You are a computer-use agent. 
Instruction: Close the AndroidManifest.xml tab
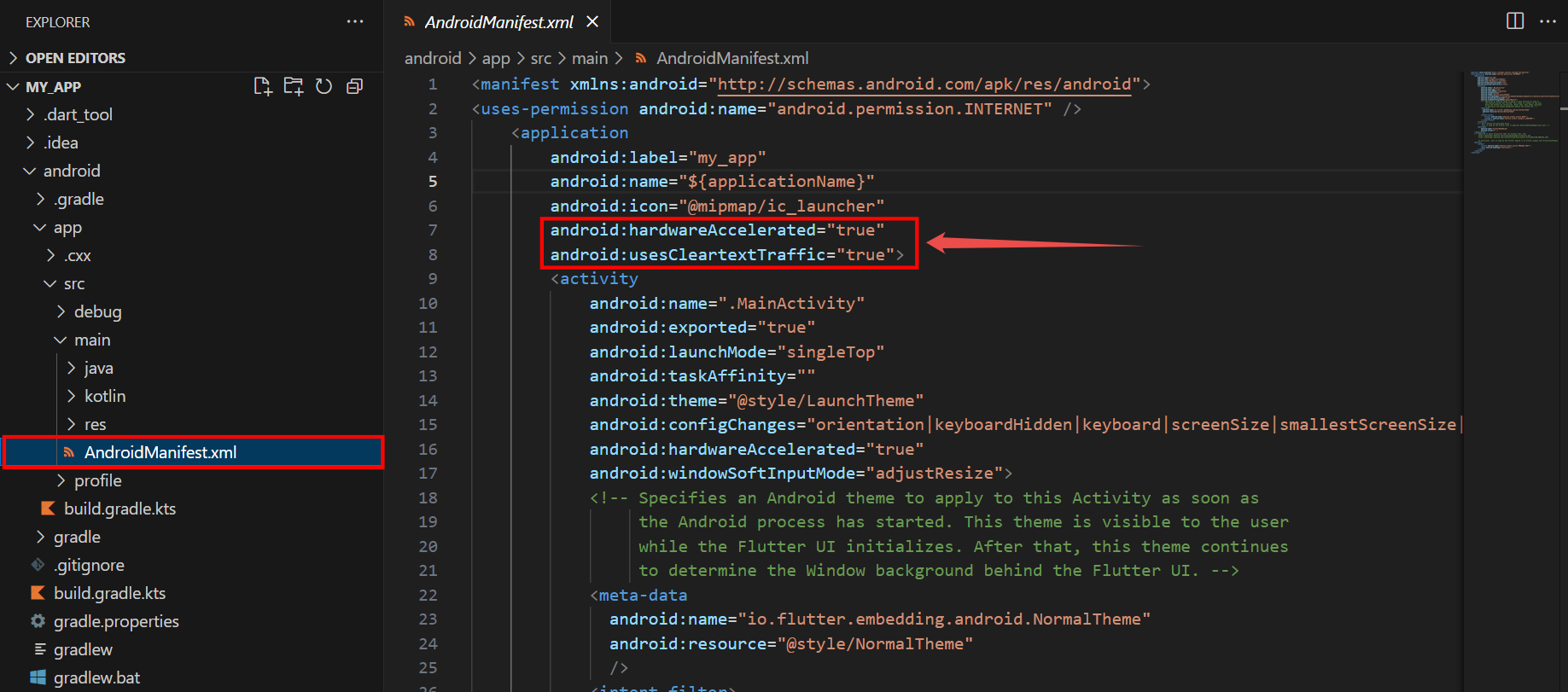click(592, 21)
